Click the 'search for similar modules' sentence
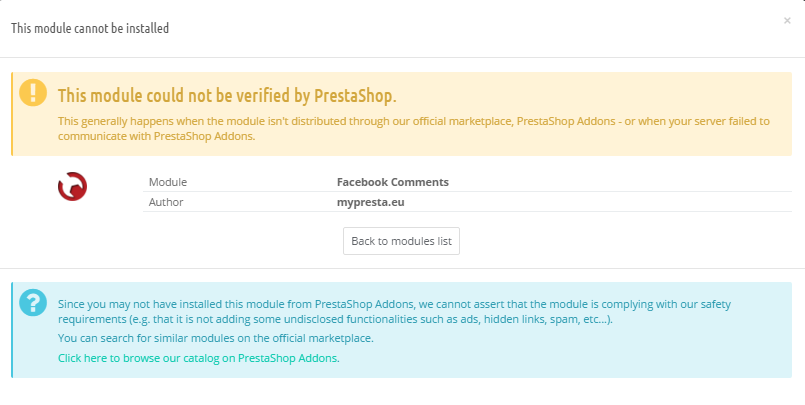Screen dimensions: 805x405 [216, 338]
